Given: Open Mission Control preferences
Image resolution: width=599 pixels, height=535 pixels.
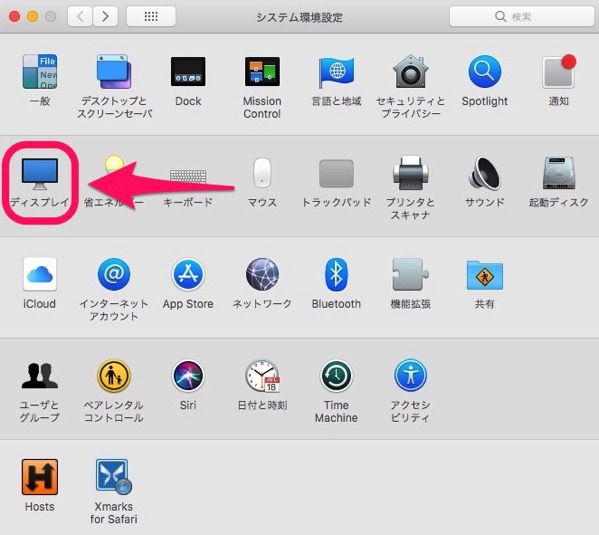Looking at the screenshot, I should (262, 72).
